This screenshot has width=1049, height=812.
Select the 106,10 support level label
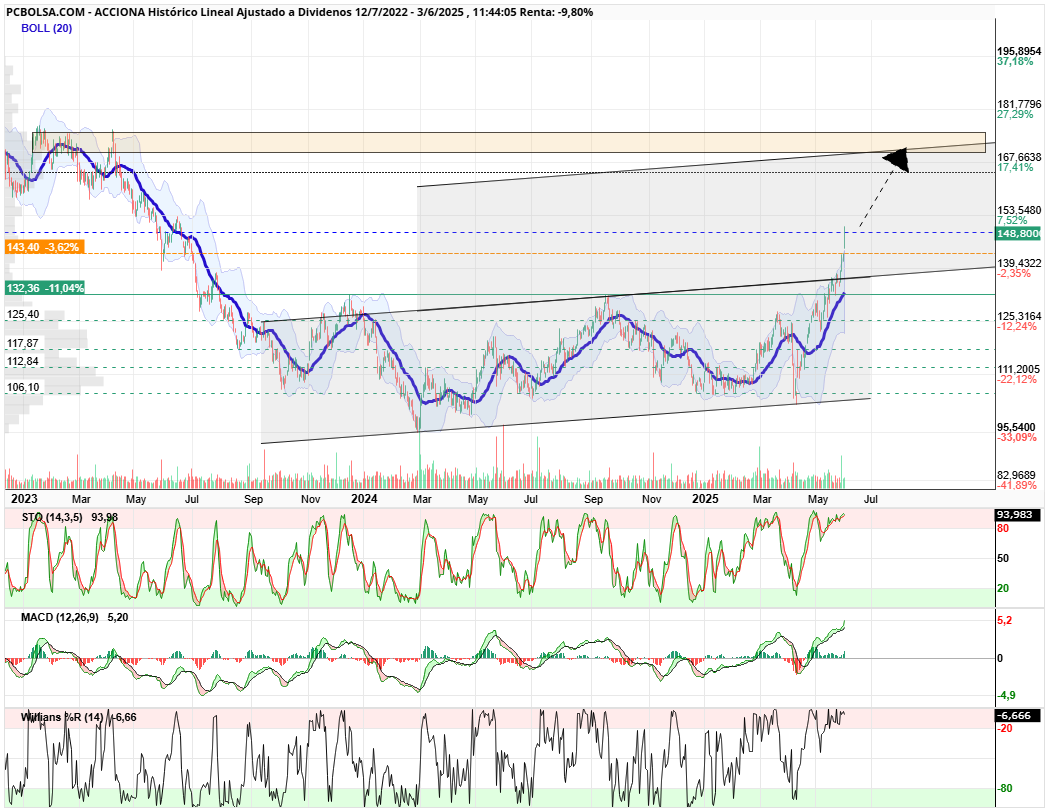pyautogui.click(x=23, y=387)
